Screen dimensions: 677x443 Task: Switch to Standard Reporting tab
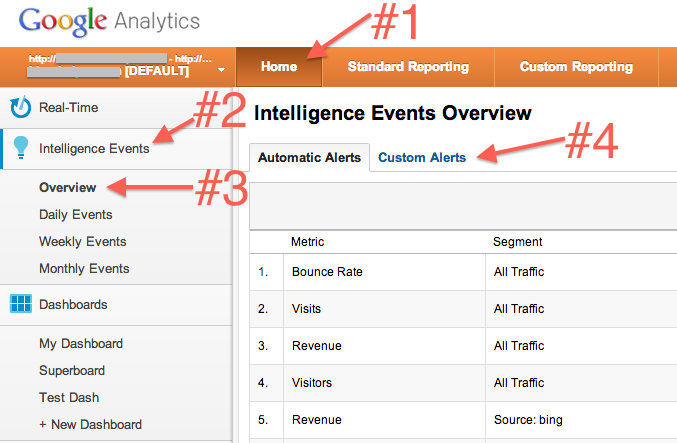(408, 66)
